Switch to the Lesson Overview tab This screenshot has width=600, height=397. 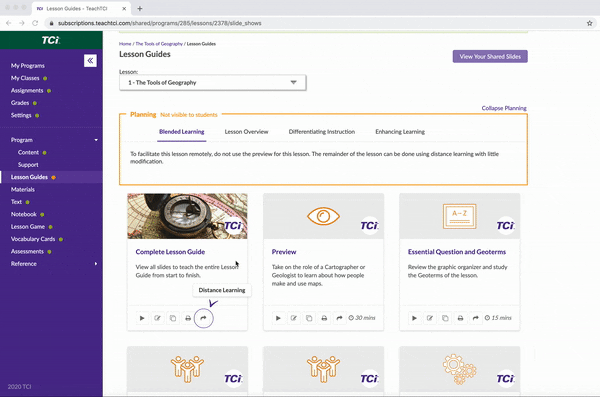point(246,132)
